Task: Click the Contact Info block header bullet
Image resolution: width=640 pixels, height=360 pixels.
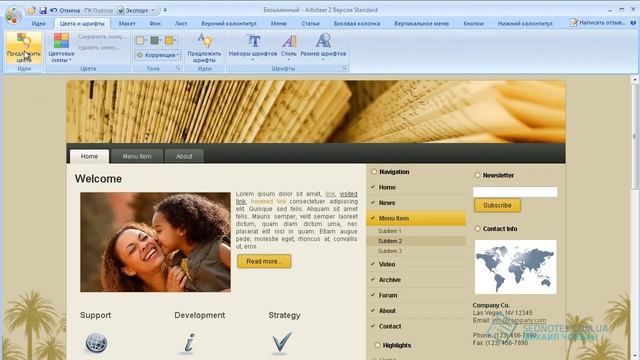Action: [477, 229]
